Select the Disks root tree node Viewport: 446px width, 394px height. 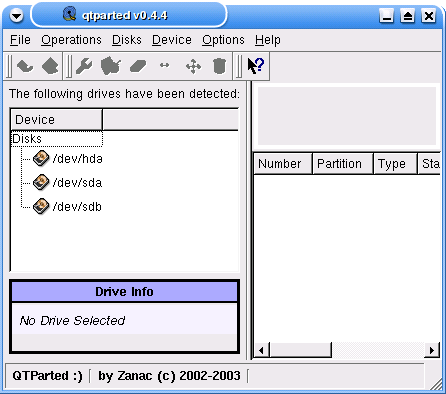click(x=57, y=139)
